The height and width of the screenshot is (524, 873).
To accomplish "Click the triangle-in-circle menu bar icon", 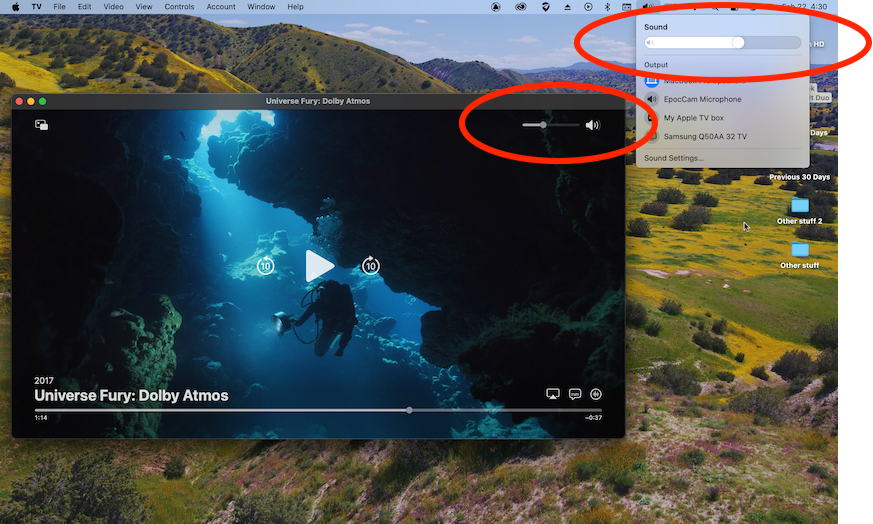I will coord(496,7).
